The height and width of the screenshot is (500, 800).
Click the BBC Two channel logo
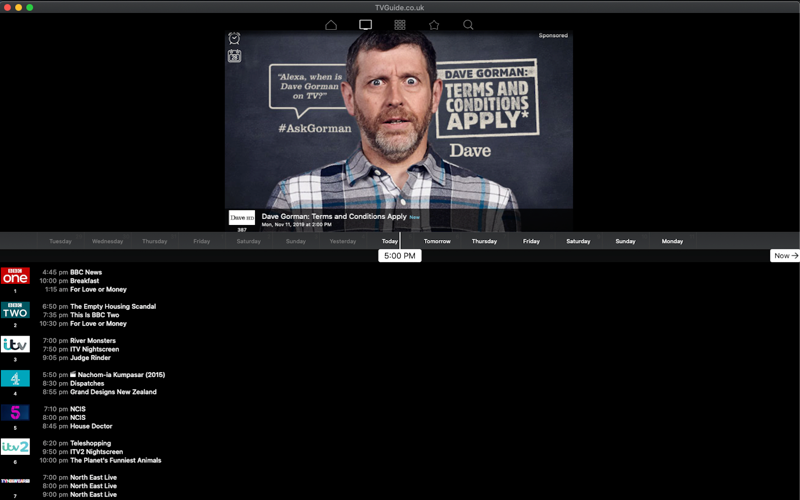(15, 310)
